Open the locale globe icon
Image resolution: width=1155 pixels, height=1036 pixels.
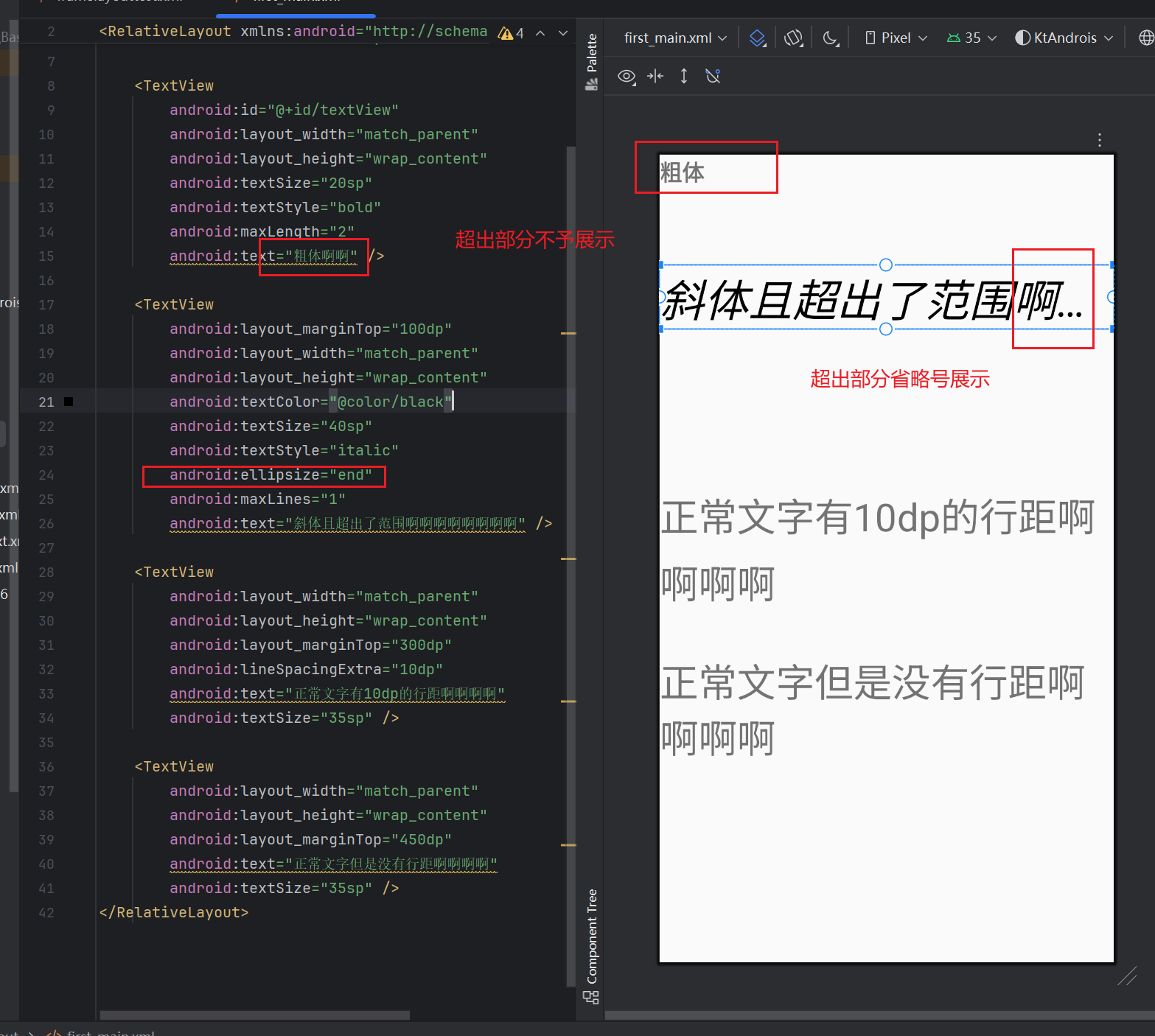tap(1146, 38)
